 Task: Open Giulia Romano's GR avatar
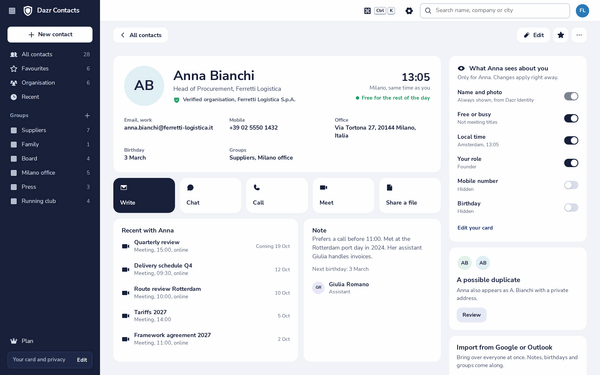pyautogui.click(x=318, y=287)
